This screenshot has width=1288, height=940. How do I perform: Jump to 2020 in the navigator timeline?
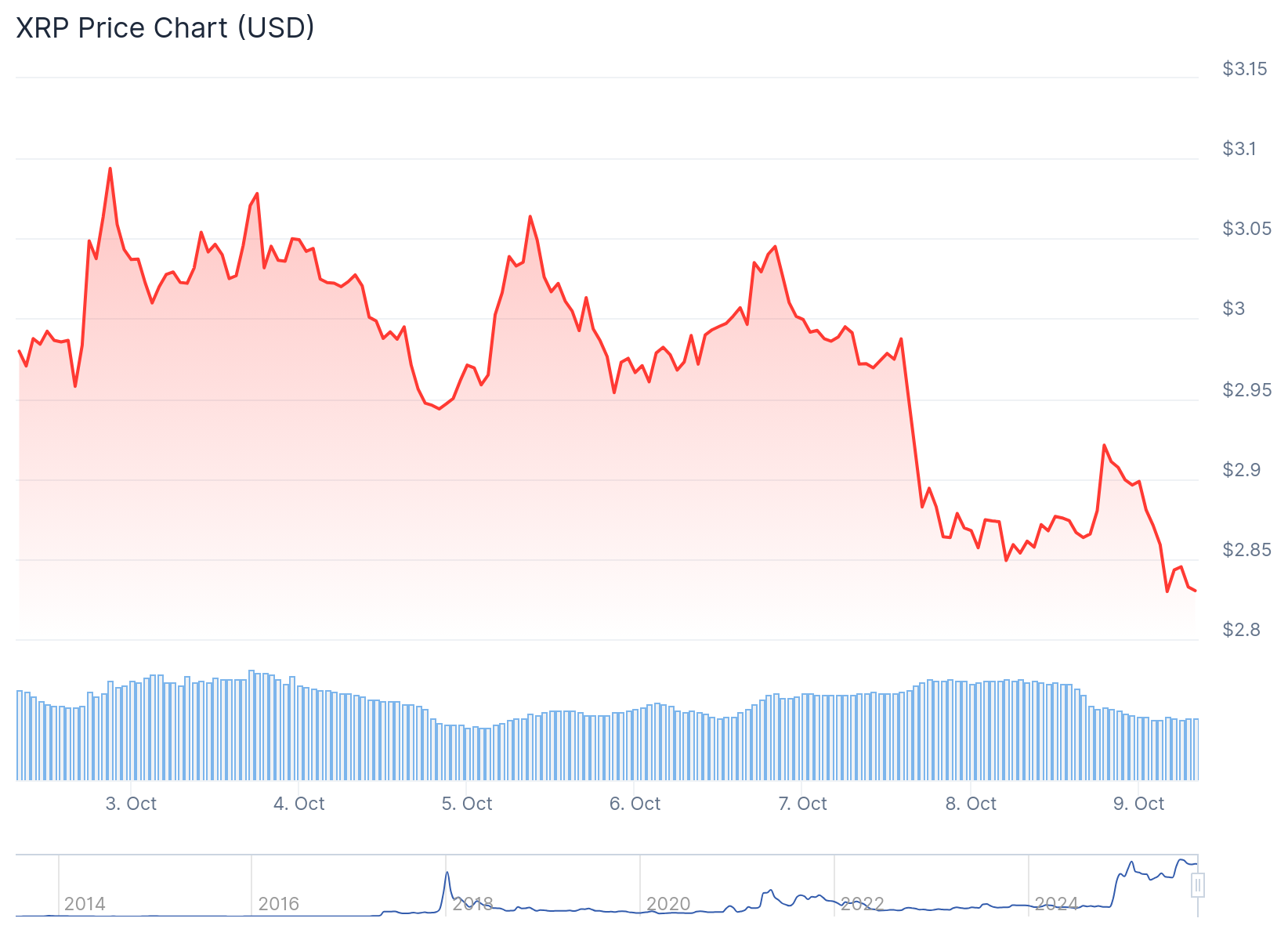pyautogui.click(x=668, y=904)
